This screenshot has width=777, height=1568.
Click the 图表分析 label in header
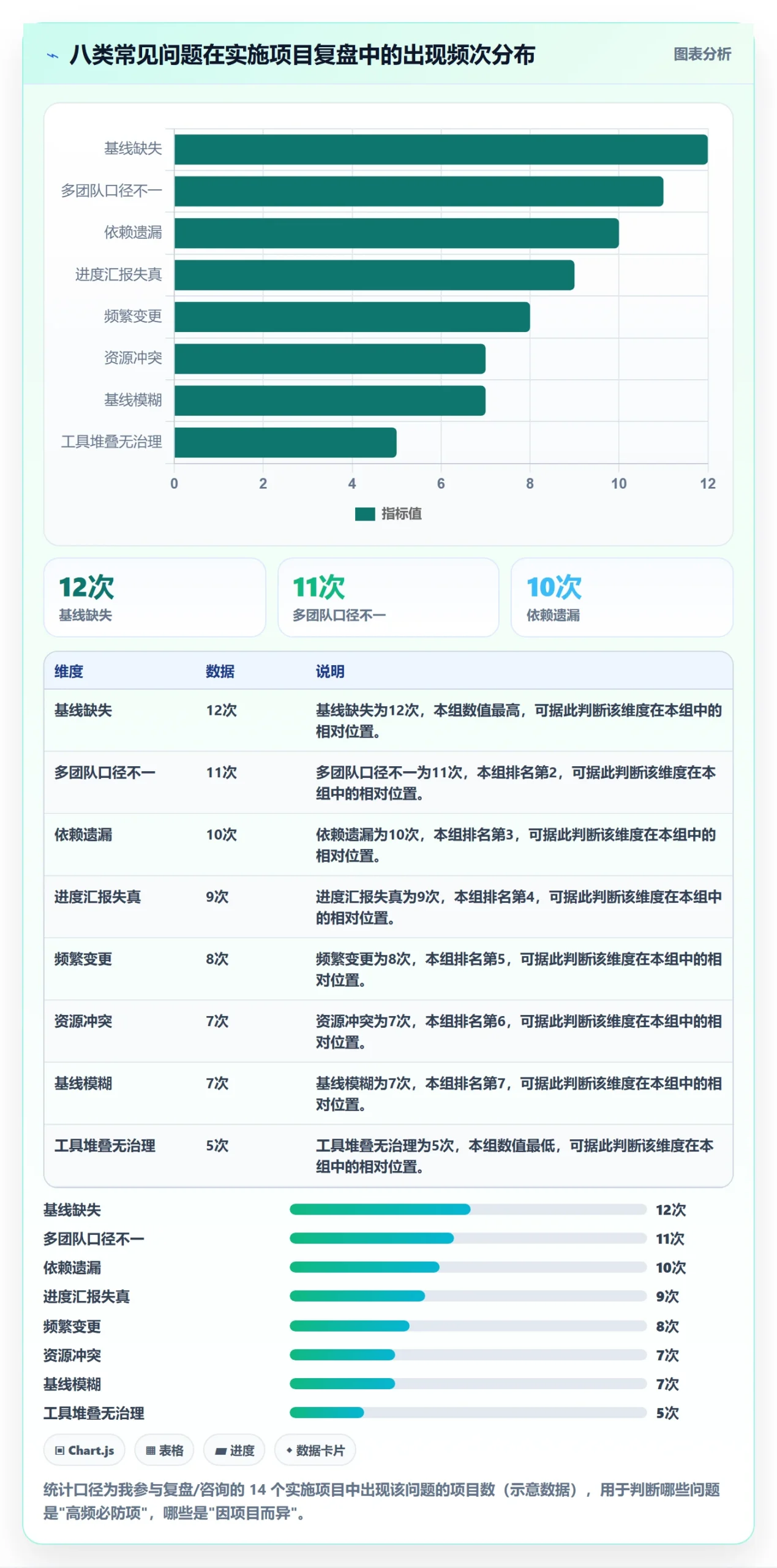pos(702,55)
